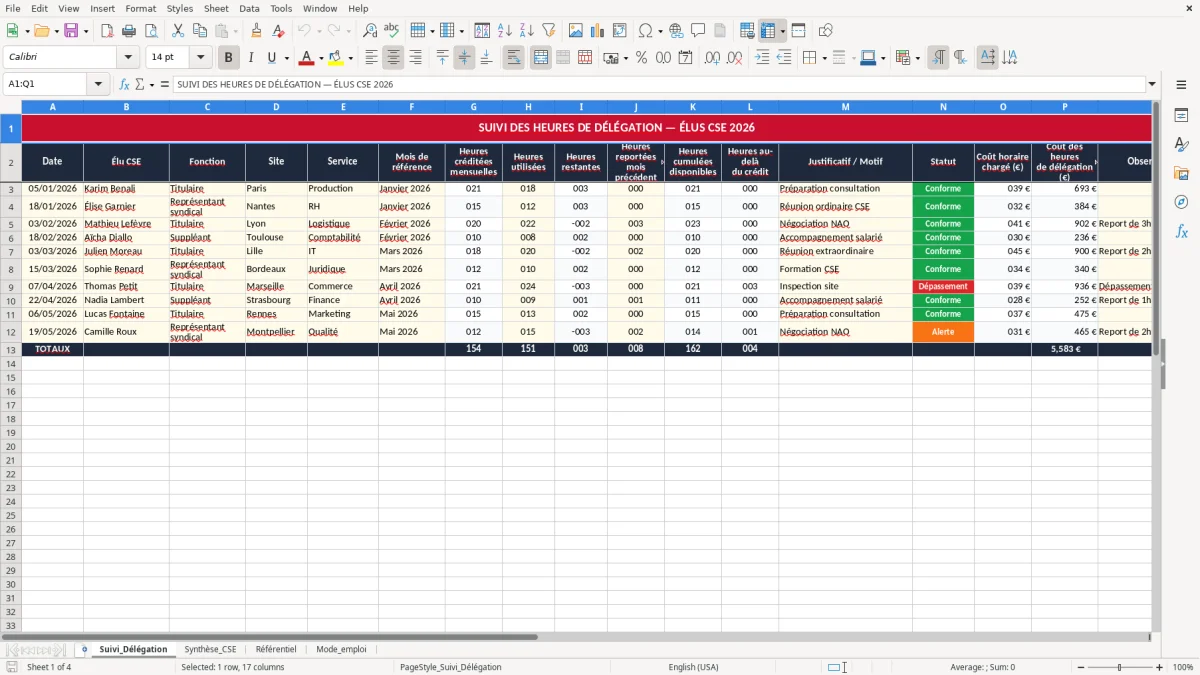Open the Borders dropdown arrow
Screen dimensions: 1200x675
point(824,58)
